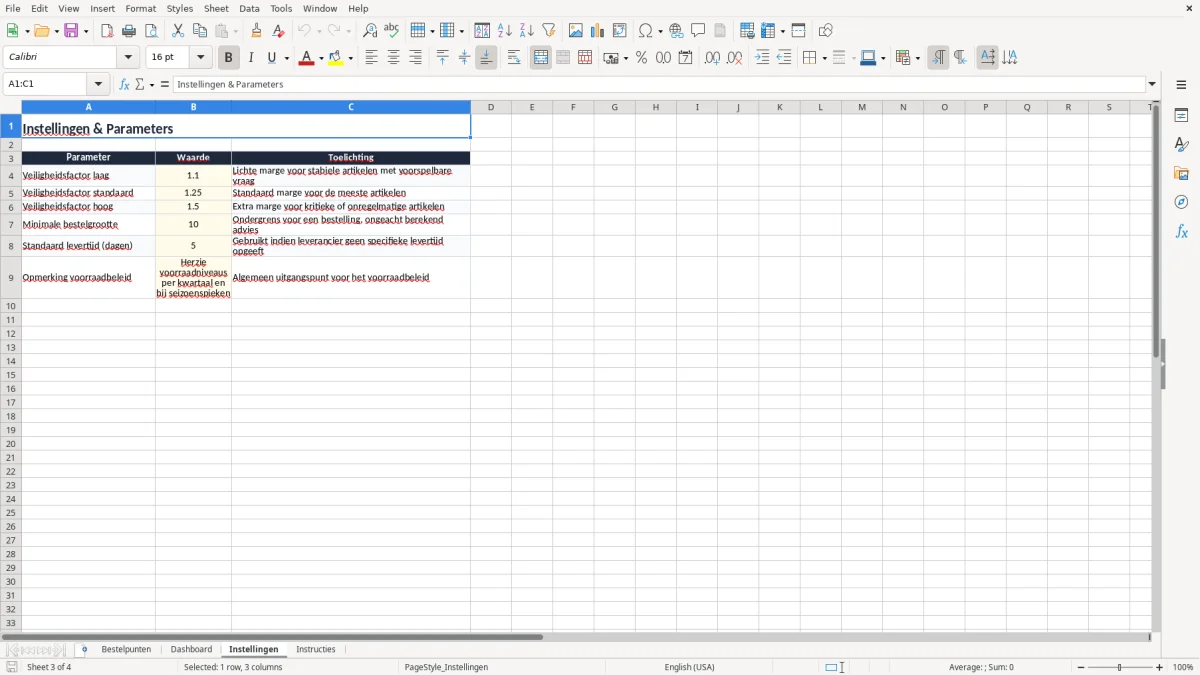
Task: Open the Tools menu
Action: (x=281, y=8)
